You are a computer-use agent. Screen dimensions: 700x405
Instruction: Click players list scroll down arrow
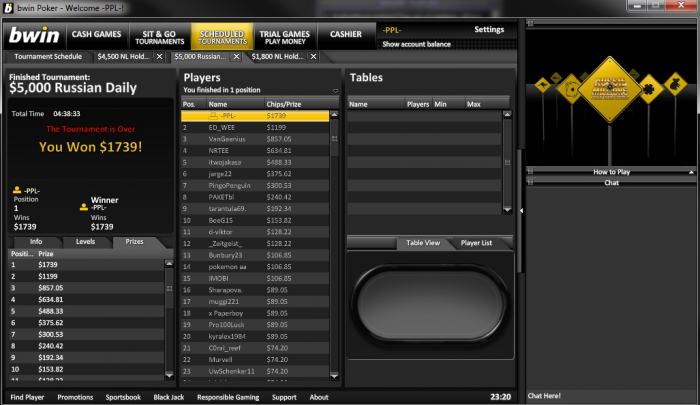(x=334, y=376)
